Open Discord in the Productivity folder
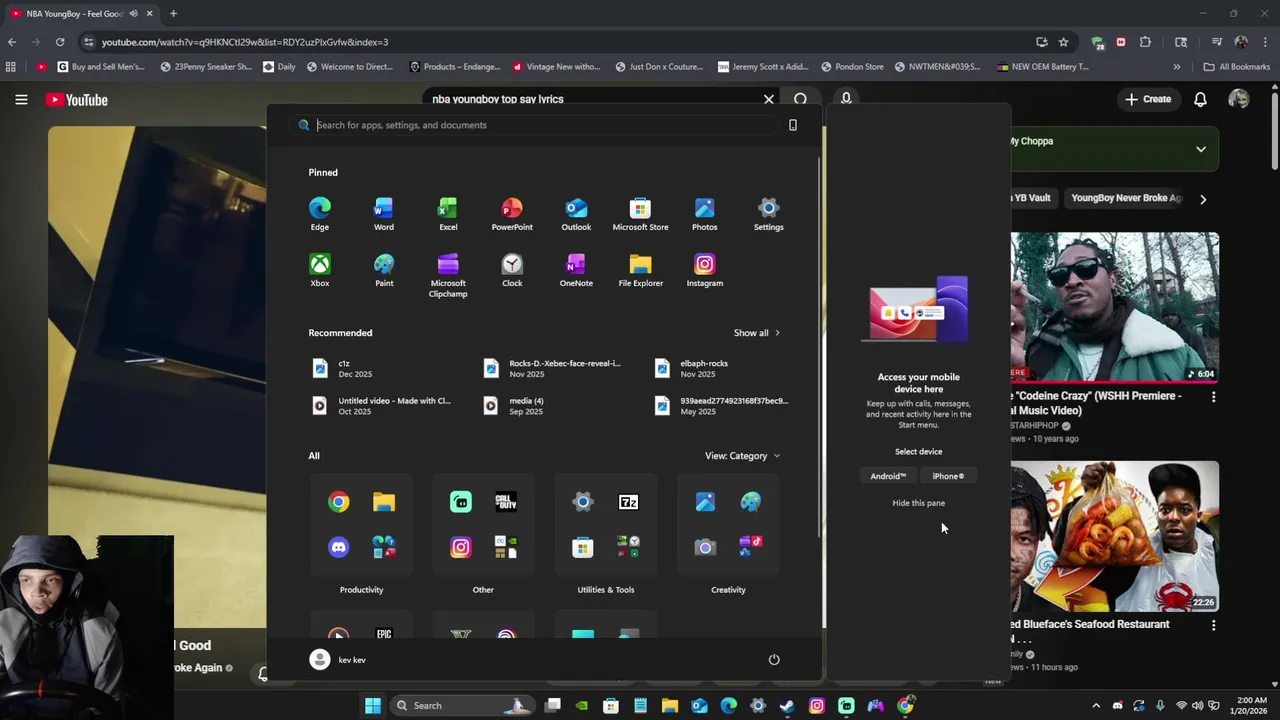The height and width of the screenshot is (720, 1280). click(339, 546)
